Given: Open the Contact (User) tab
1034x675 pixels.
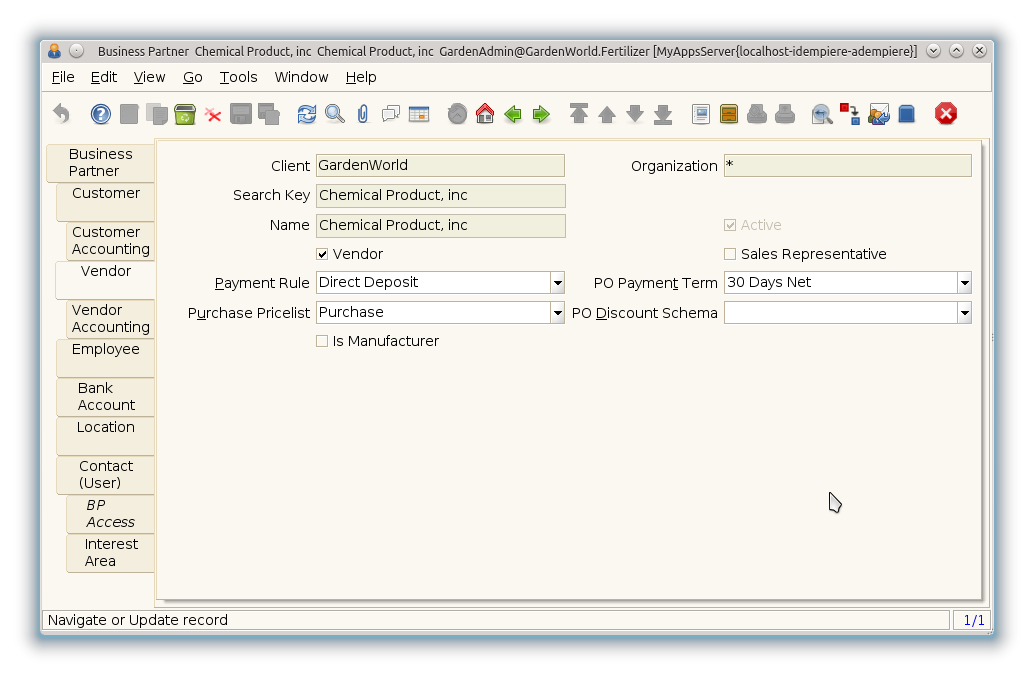Looking at the screenshot, I should tap(106, 474).
